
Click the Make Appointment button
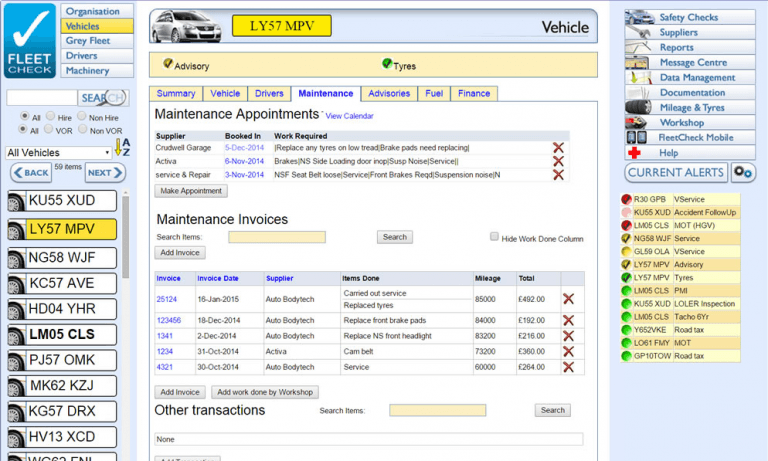pyautogui.click(x=191, y=191)
